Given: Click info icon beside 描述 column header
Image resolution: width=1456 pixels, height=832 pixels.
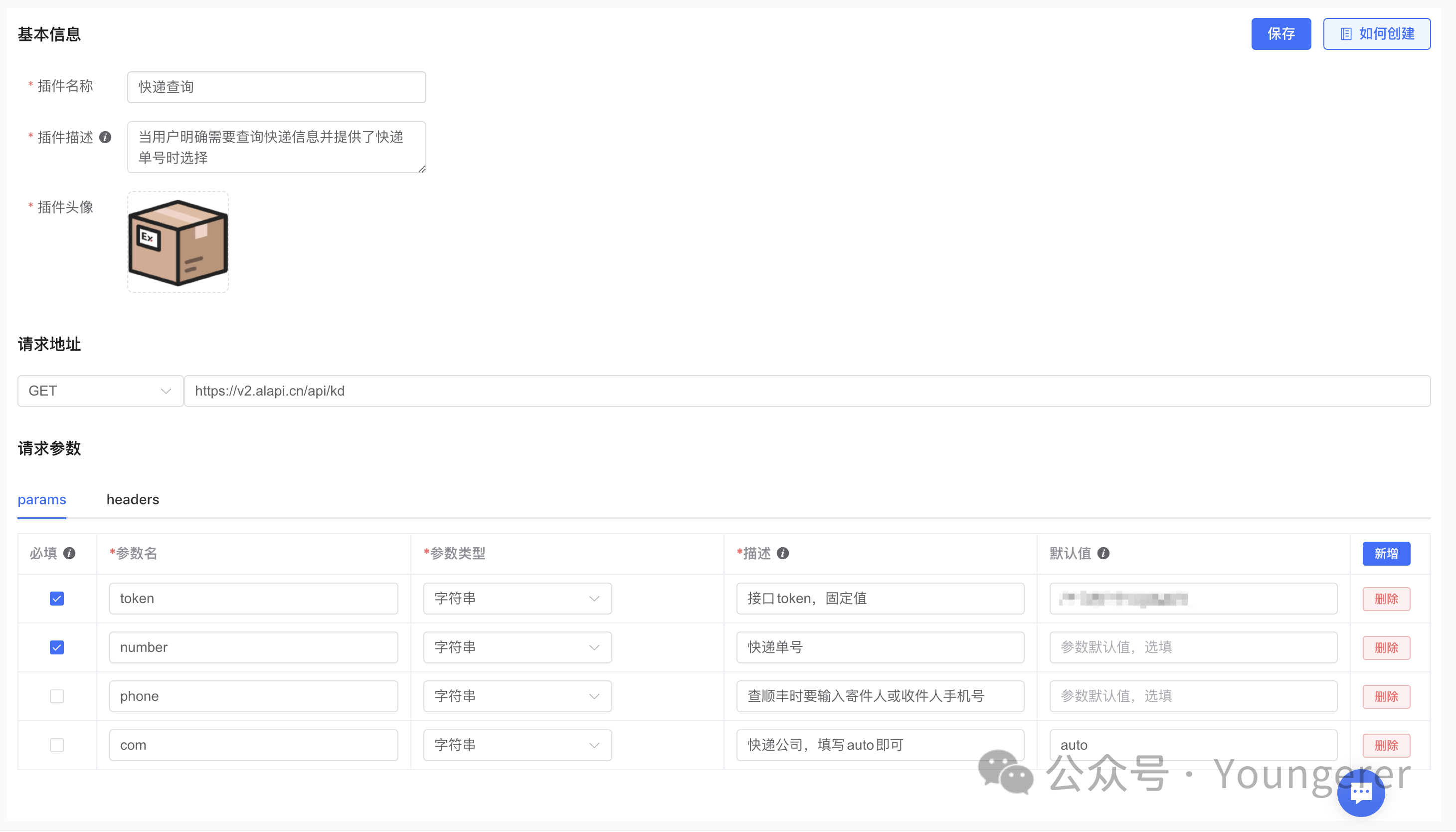Looking at the screenshot, I should point(782,553).
